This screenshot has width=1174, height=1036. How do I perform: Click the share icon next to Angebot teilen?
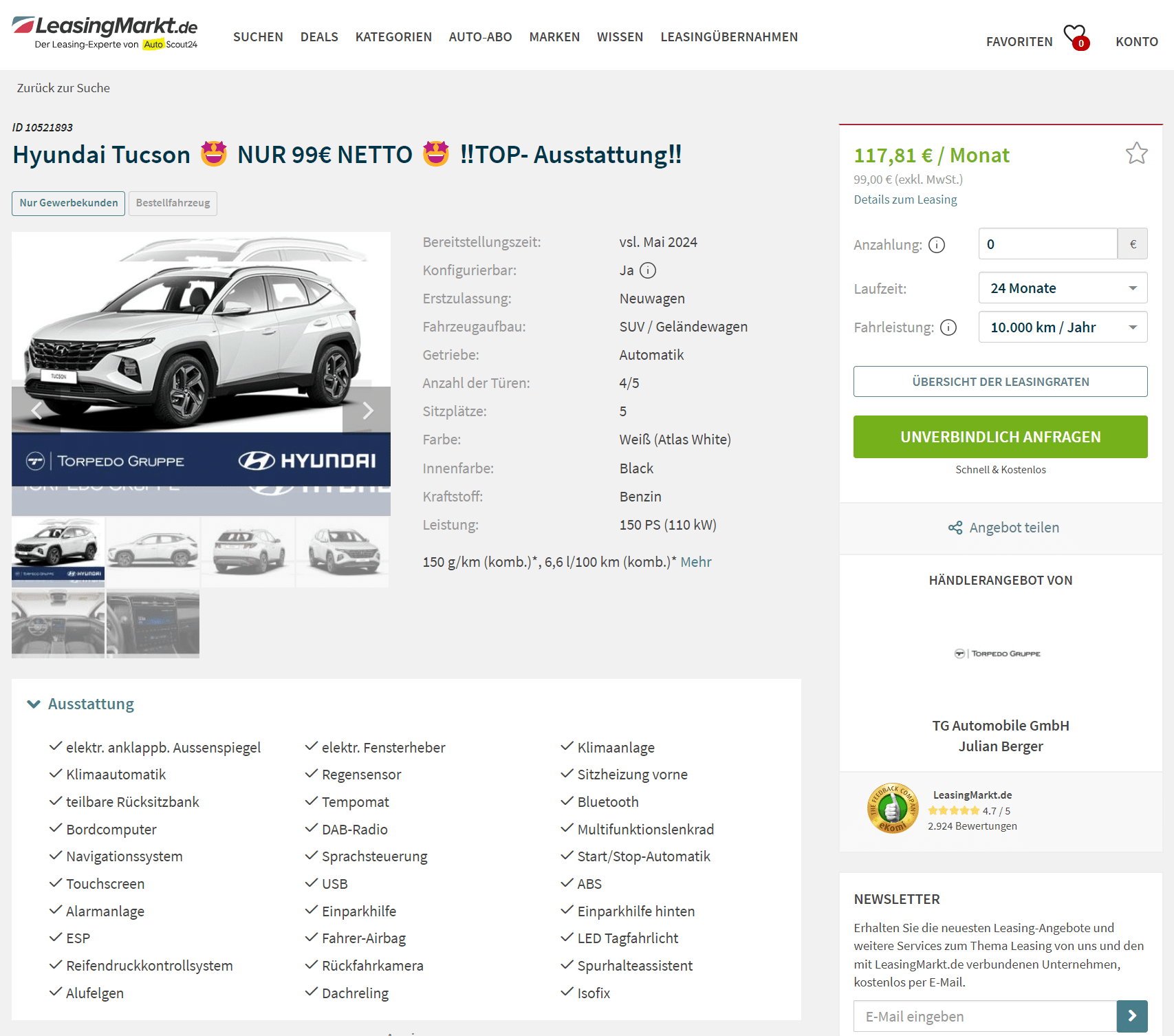[955, 528]
